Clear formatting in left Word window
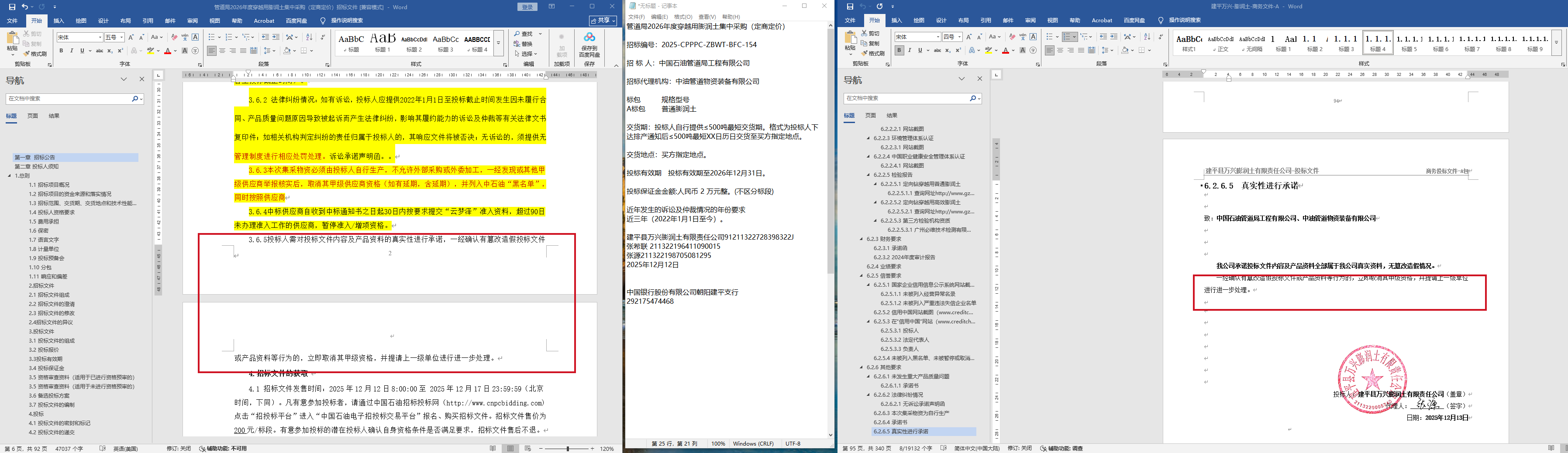Image resolution: width=1568 pixels, height=453 pixels. pyautogui.click(x=174, y=37)
